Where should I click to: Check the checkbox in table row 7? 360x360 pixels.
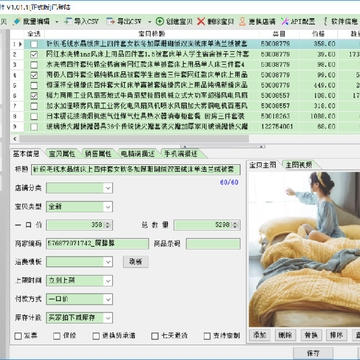tap(34, 106)
